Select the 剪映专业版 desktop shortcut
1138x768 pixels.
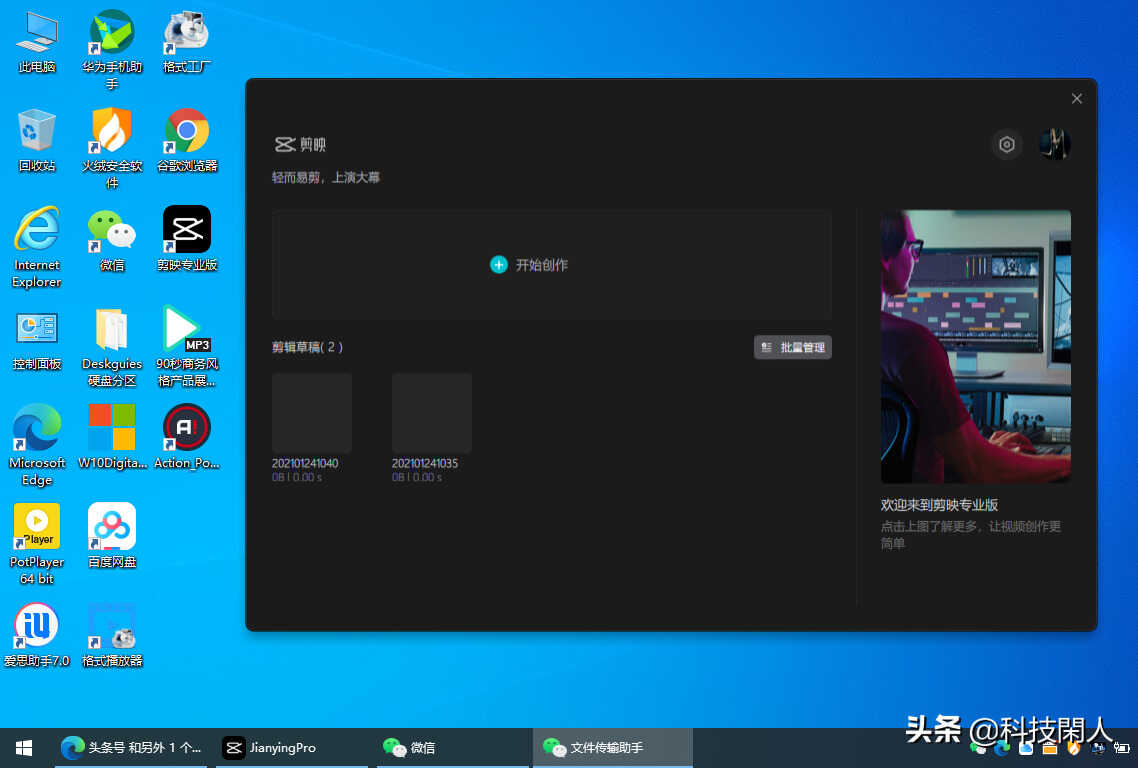coord(187,240)
